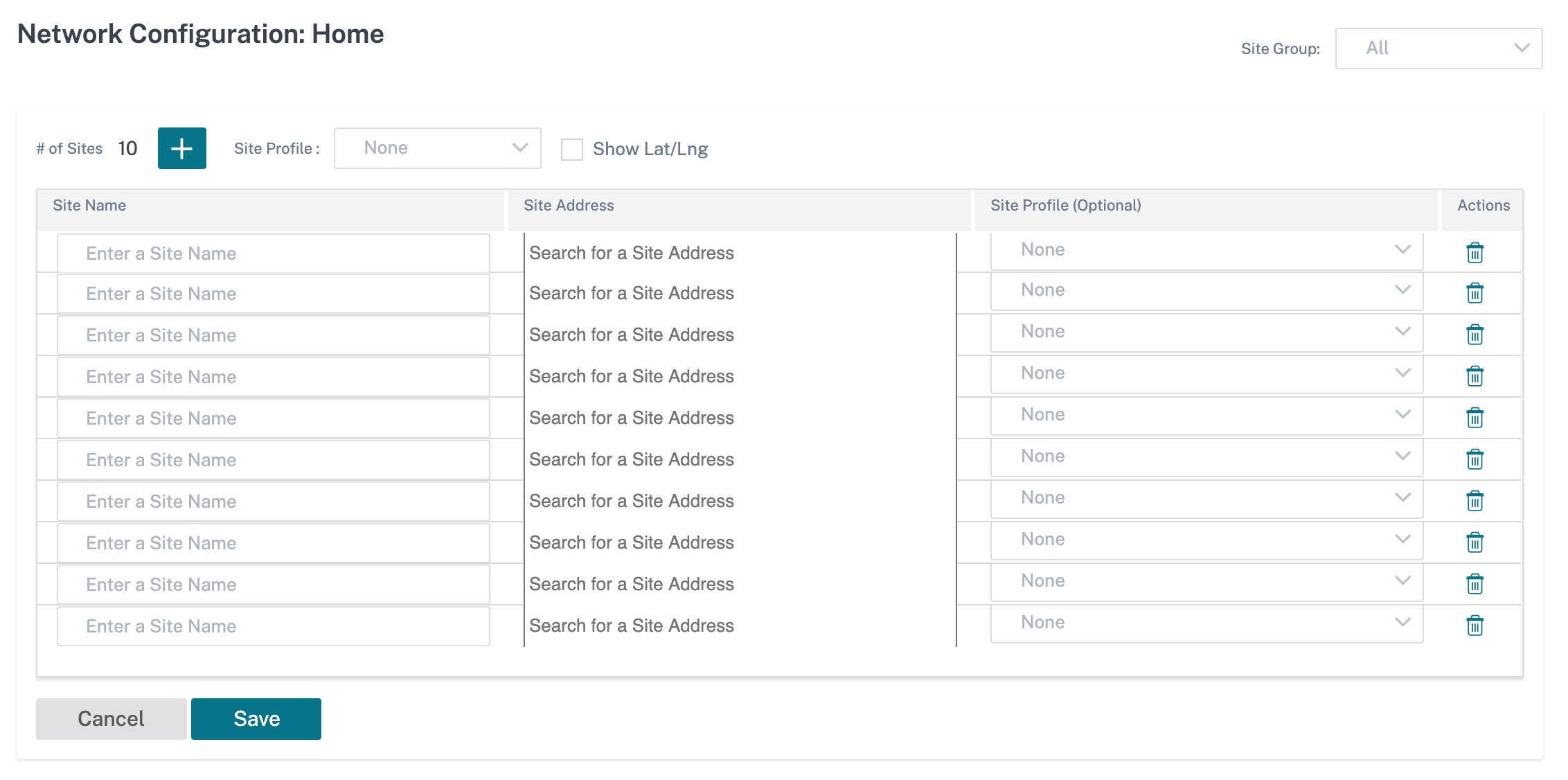This screenshot has width=1568, height=780.
Task: Delete the sixth site row with trash icon
Action: tap(1475, 459)
